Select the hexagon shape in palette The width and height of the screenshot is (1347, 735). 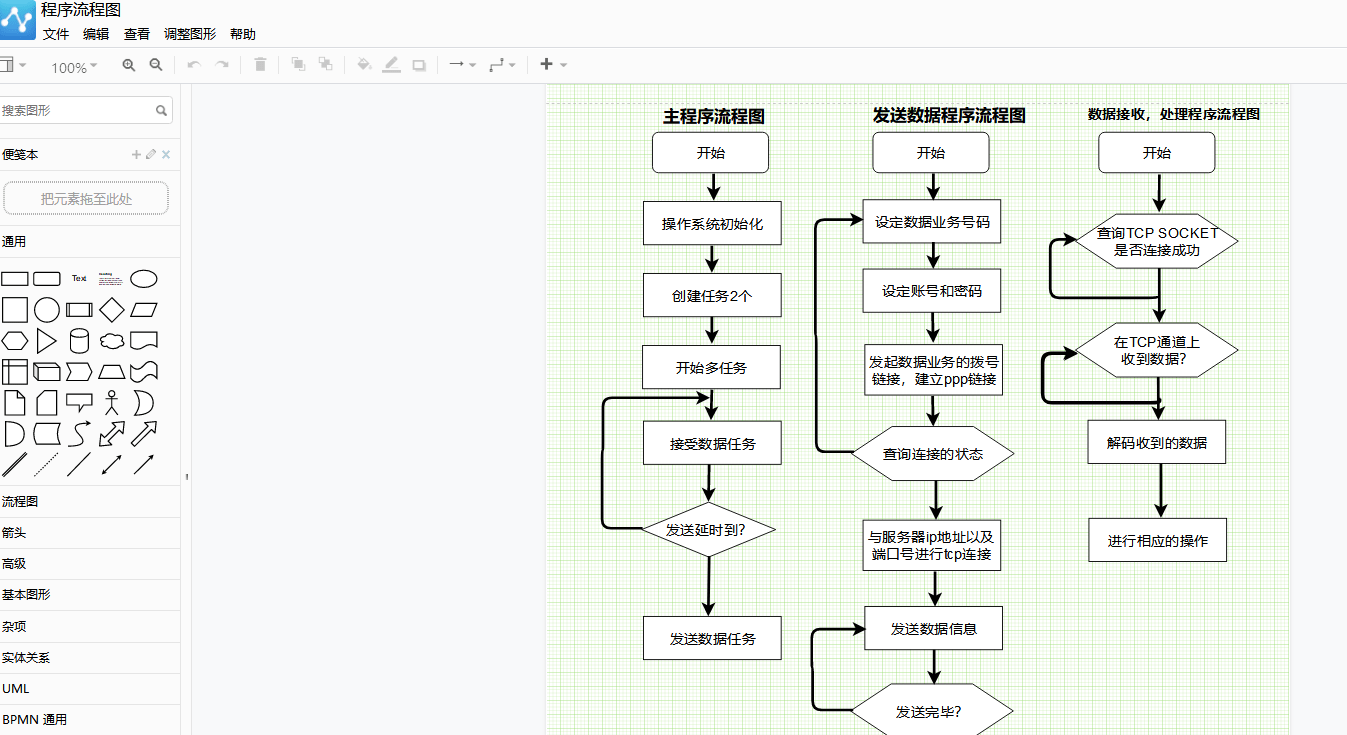click(x=15, y=341)
